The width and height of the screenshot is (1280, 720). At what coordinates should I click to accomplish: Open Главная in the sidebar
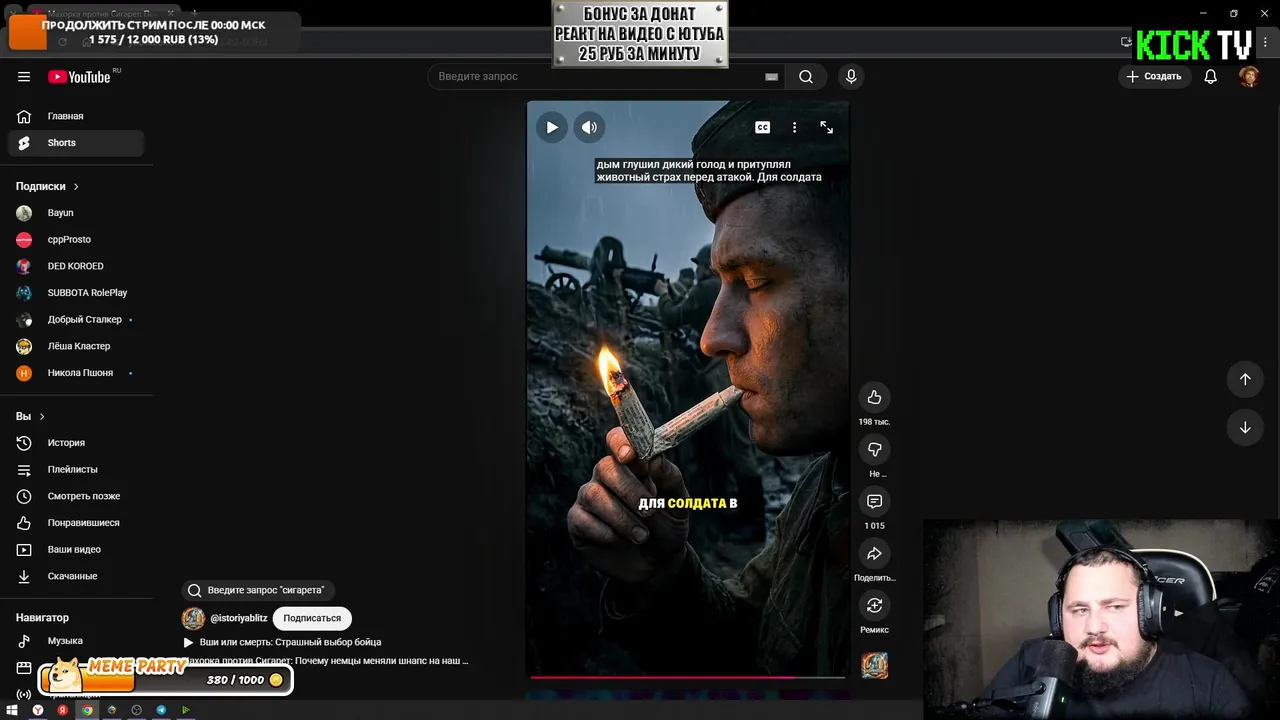76,116
